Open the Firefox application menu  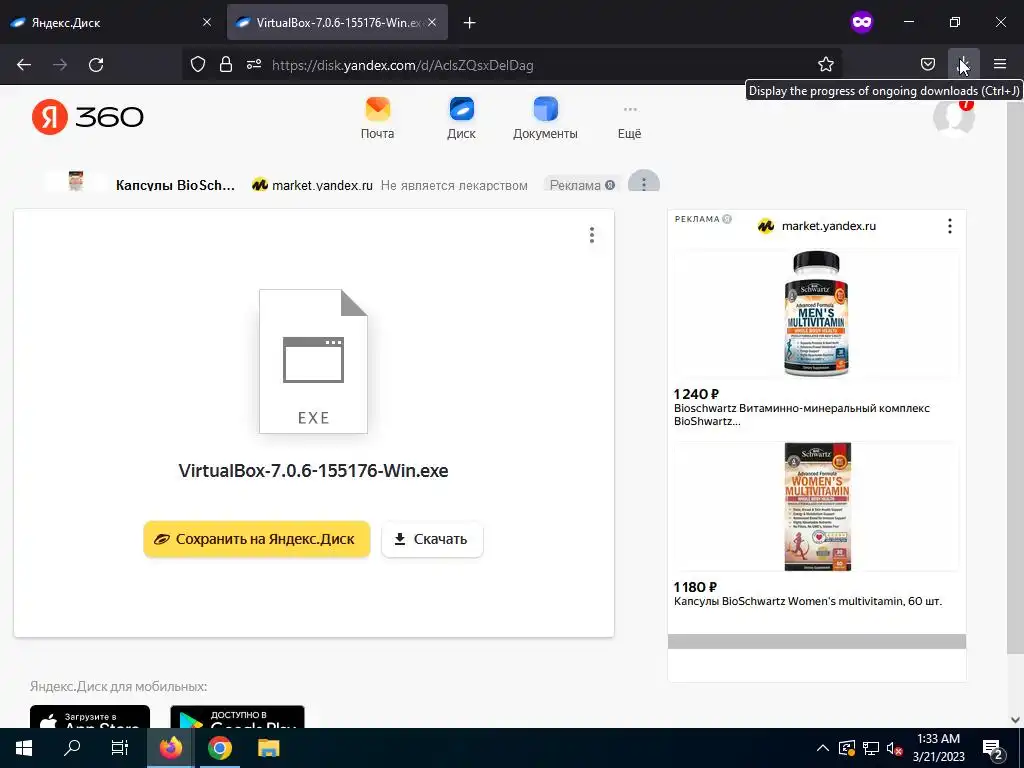pyautogui.click(x=1000, y=64)
